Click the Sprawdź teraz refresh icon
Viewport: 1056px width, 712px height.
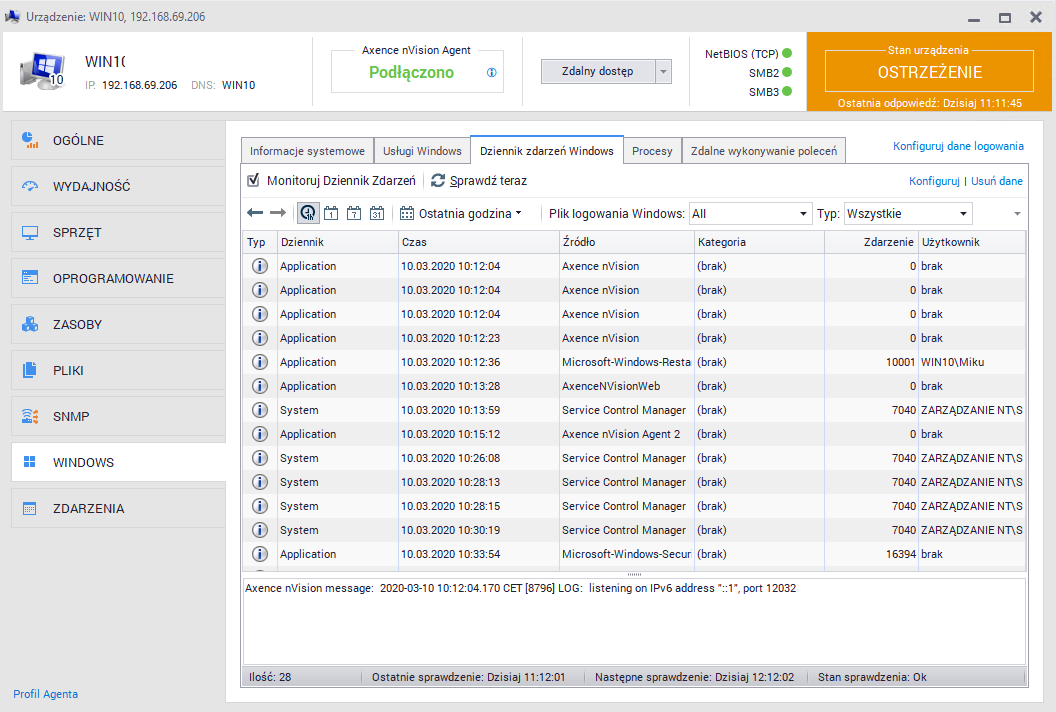(438, 181)
